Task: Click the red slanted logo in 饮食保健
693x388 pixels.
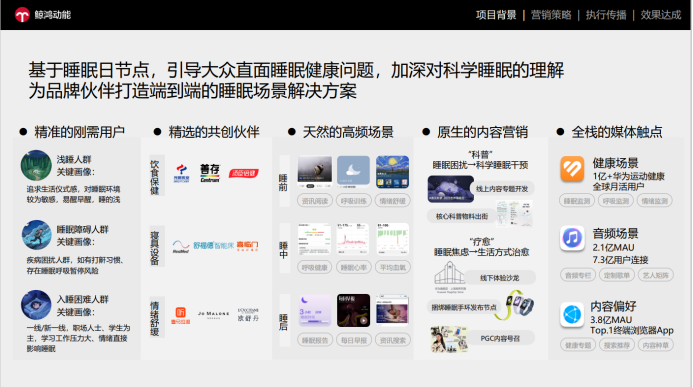Action: (244, 173)
